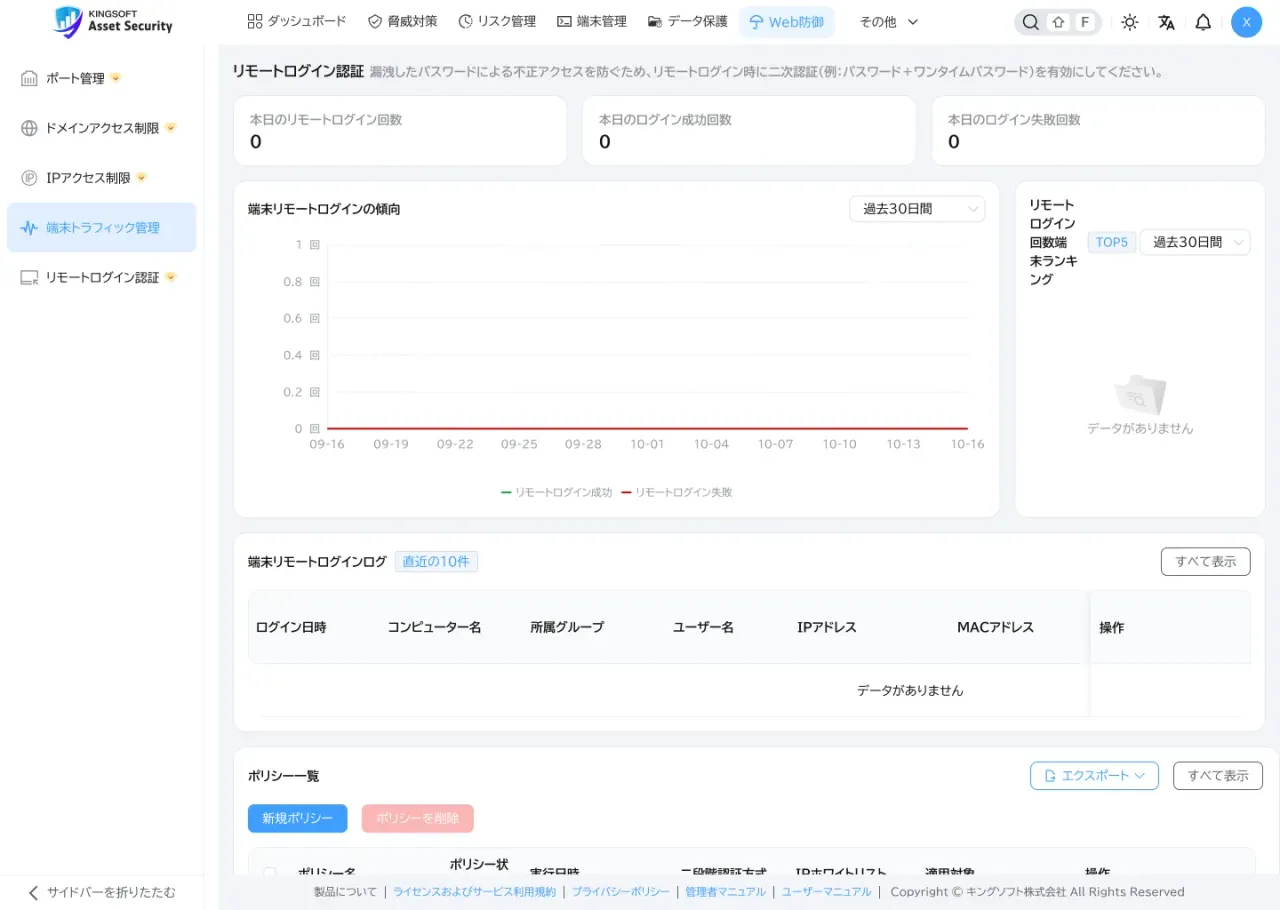Expand the その他 dropdown menu
This screenshot has width=1280, height=910.
click(889, 21)
